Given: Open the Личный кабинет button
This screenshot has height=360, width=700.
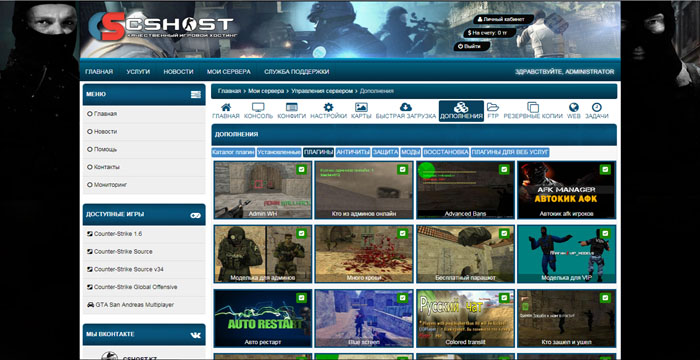Looking at the screenshot, I should click(x=503, y=20).
